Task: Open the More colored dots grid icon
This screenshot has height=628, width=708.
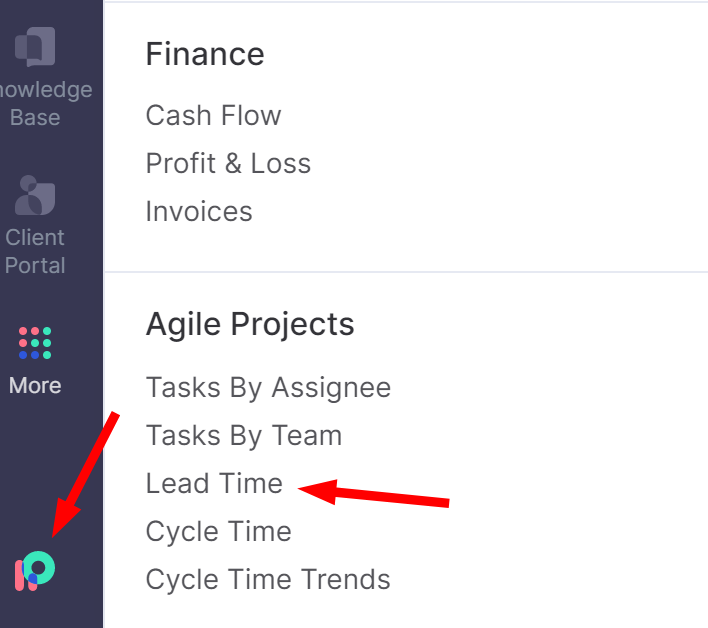Action: (35, 343)
